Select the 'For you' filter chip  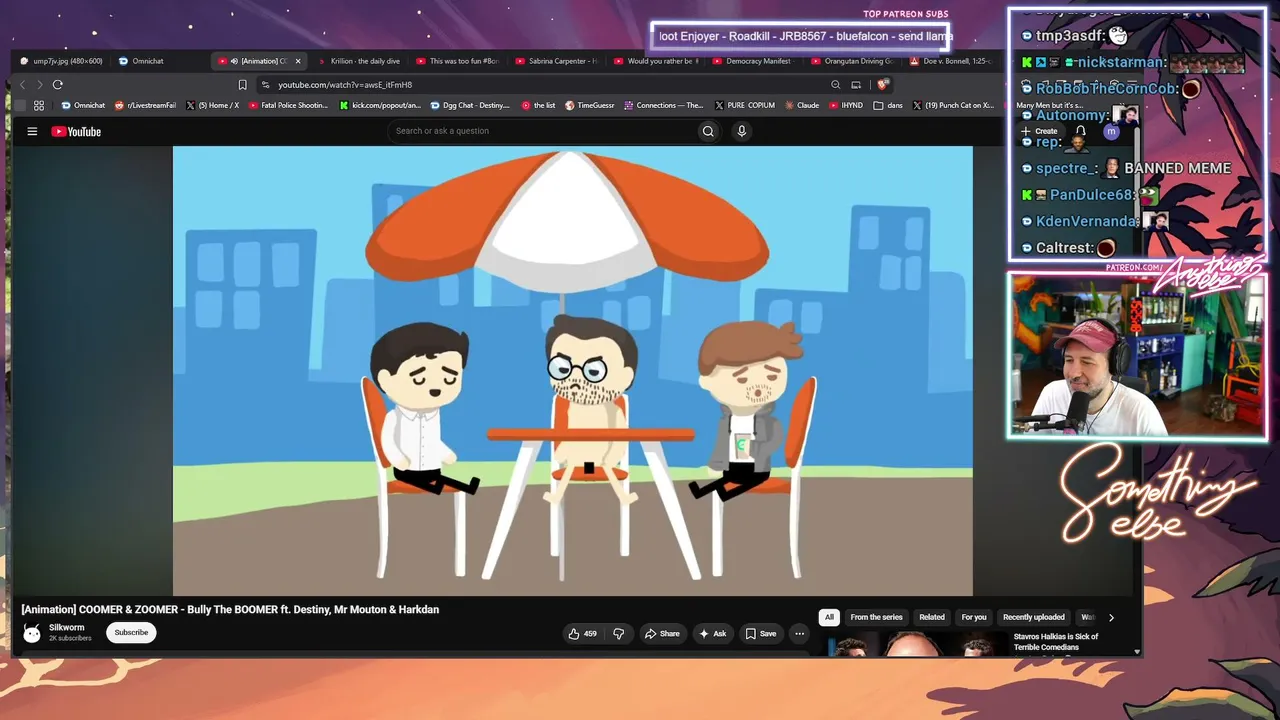pos(973,617)
